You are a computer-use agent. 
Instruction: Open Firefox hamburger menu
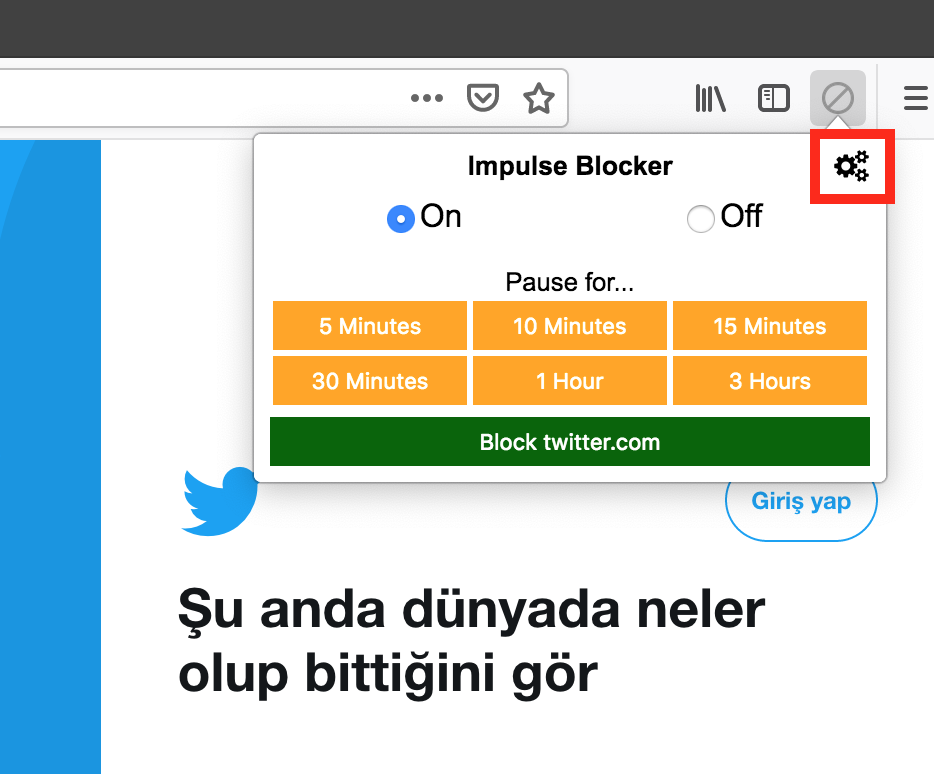pyautogui.click(x=916, y=98)
